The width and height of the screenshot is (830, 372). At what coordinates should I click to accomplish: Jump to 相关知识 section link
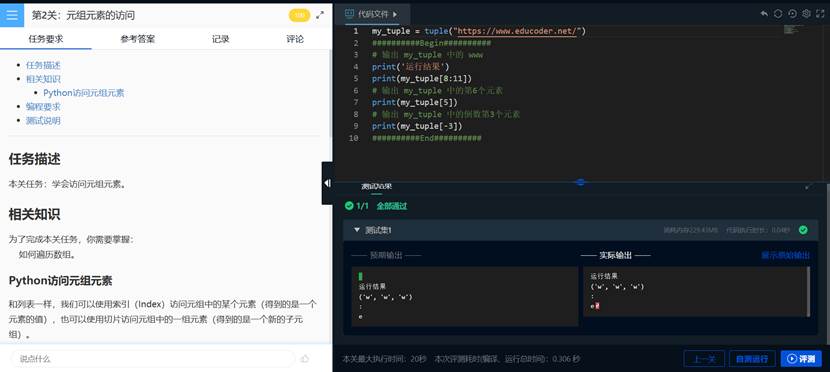[x=43, y=79]
